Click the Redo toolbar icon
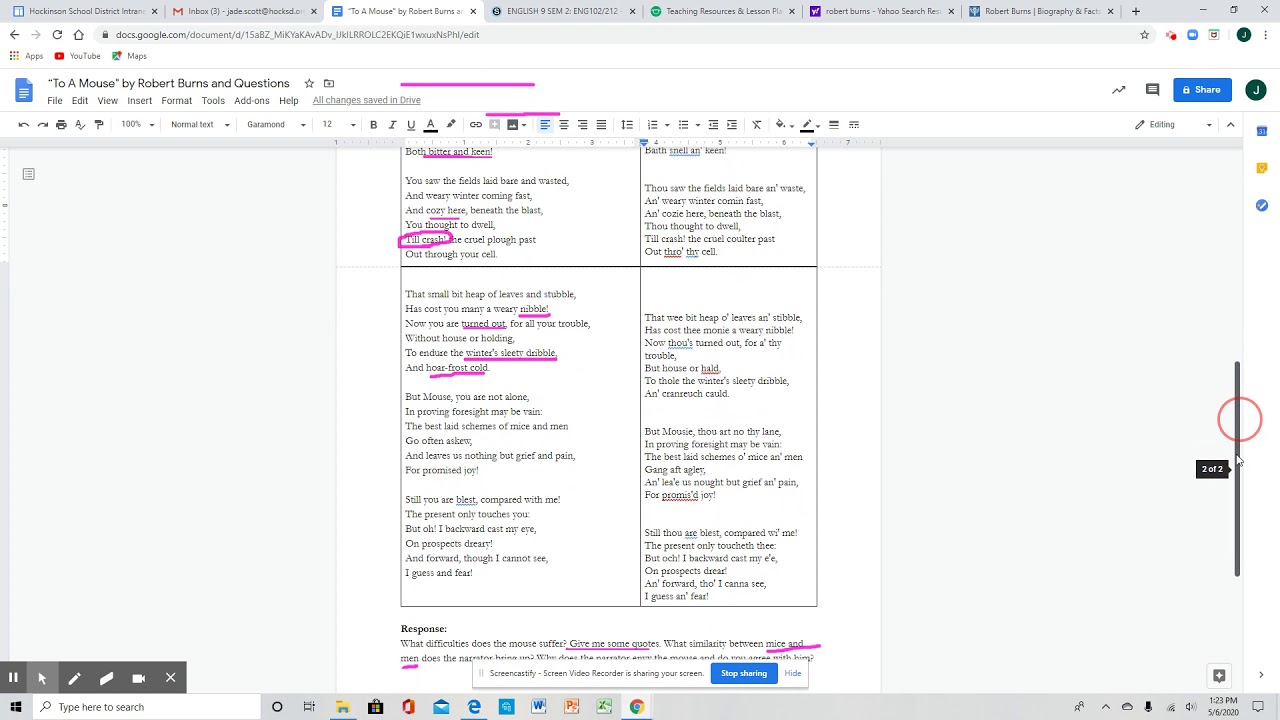1280x720 pixels. (42, 125)
